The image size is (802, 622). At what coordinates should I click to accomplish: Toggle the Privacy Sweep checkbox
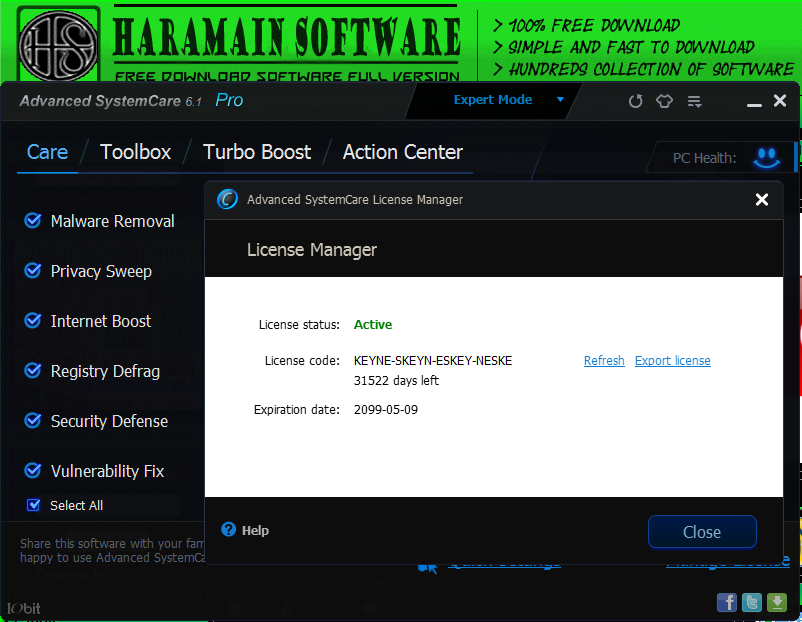point(33,271)
